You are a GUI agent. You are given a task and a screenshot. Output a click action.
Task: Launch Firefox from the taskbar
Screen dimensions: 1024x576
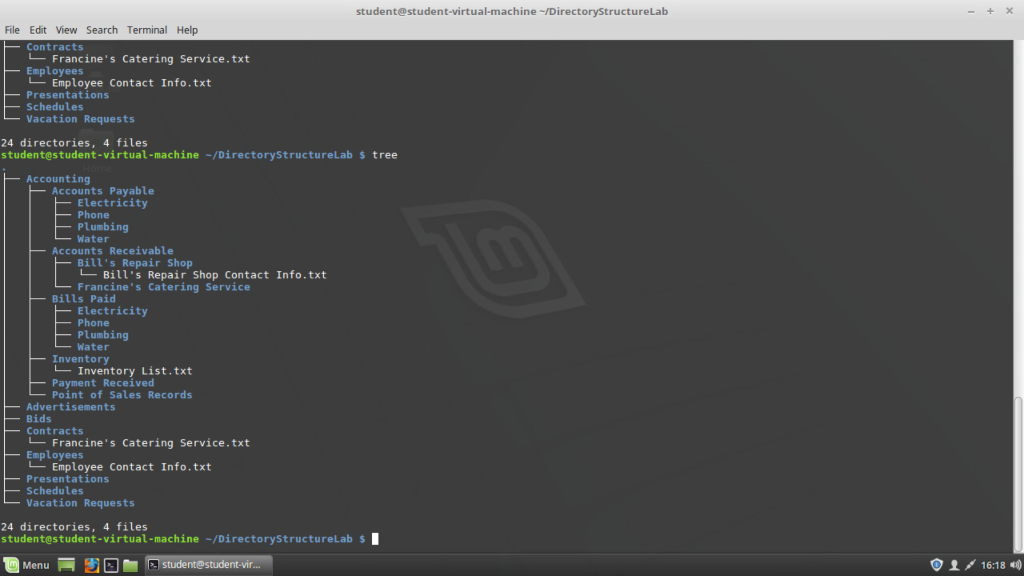click(90, 564)
